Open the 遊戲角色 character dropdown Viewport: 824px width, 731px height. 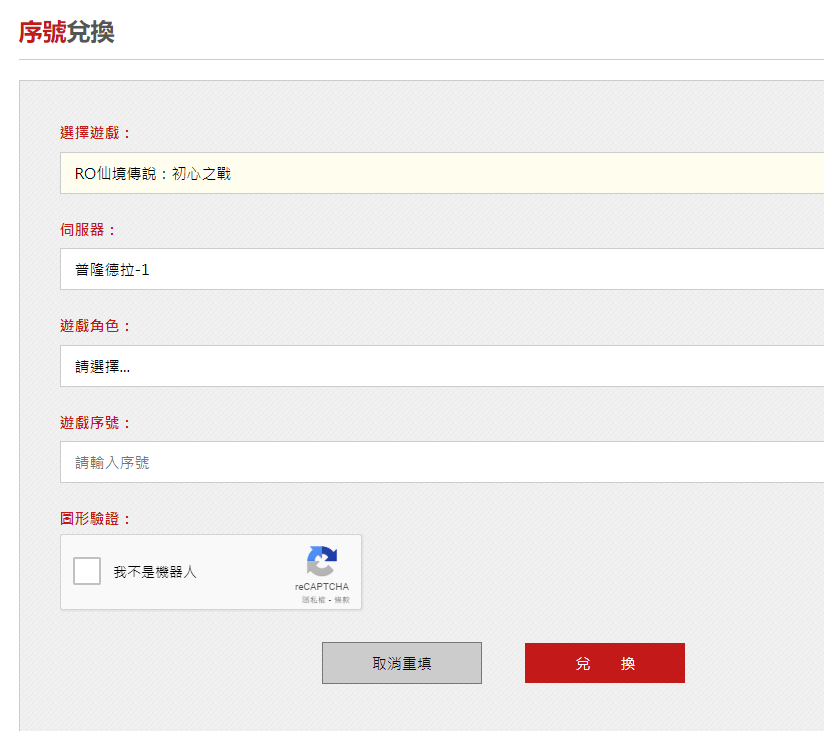440,366
